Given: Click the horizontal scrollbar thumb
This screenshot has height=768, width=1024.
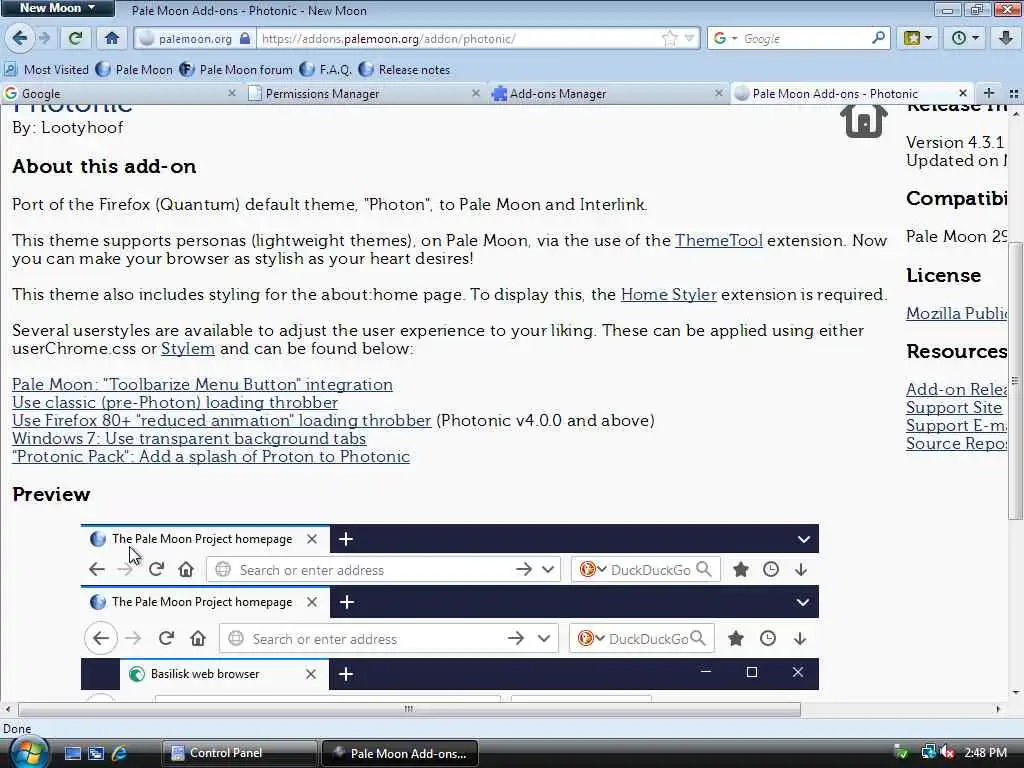Looking at the screenshot, I should tap(409, 709).
